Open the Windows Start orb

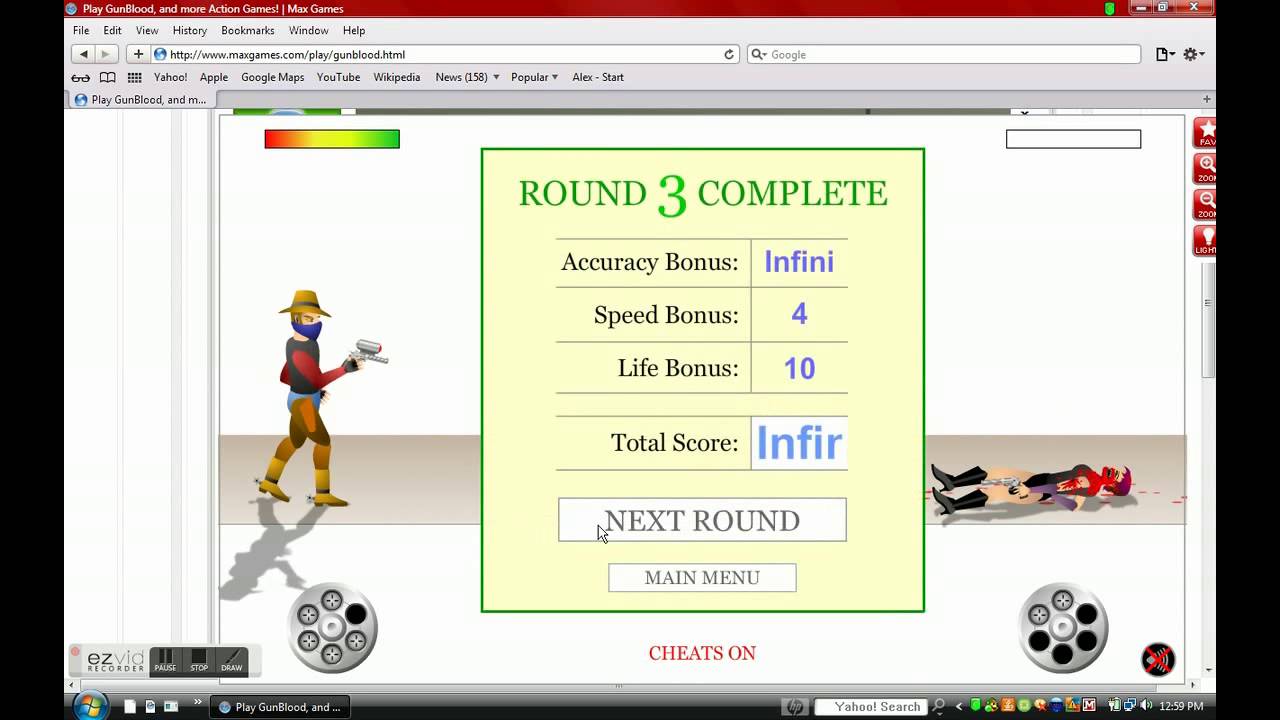click(89, 706)
